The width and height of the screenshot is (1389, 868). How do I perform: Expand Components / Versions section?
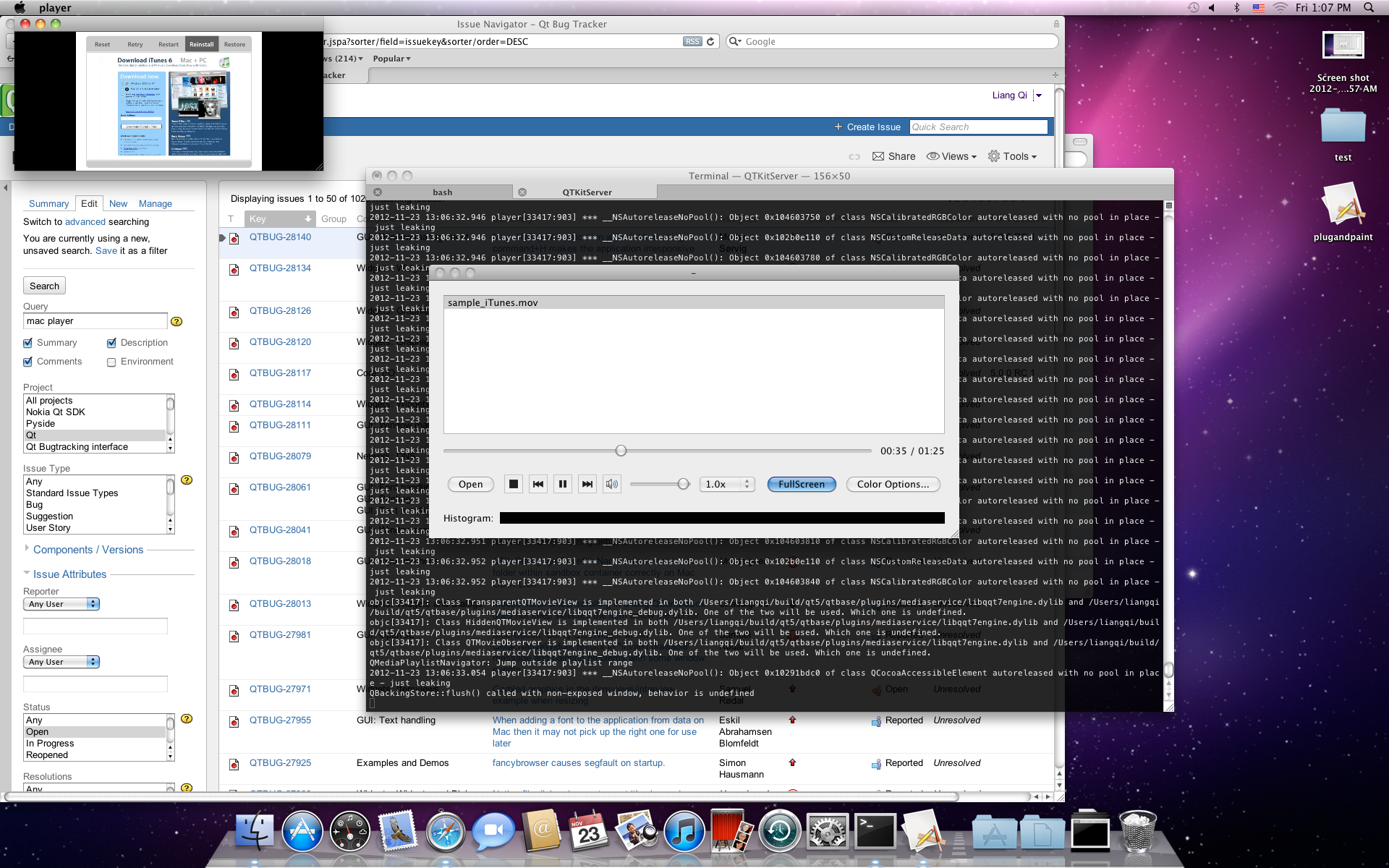tap(88, 550)
